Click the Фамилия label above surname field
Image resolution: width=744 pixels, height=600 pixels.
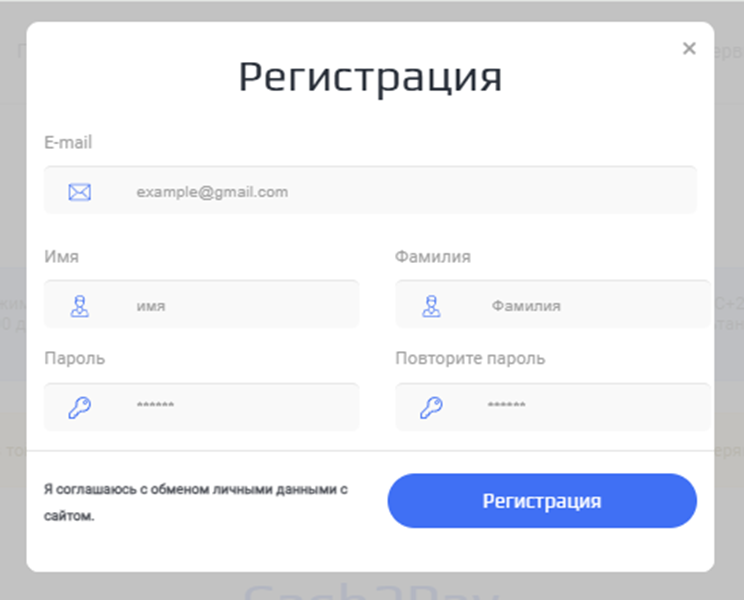point(433,257)
